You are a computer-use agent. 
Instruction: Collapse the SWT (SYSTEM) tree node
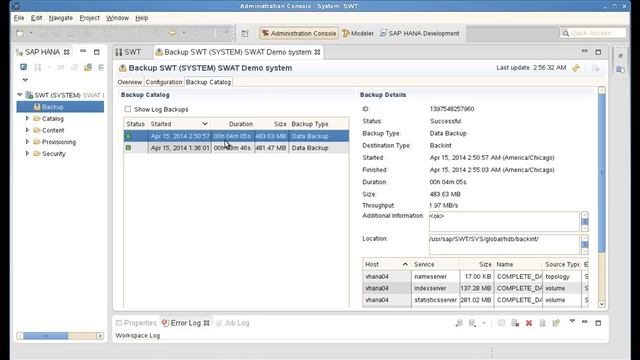19,95
